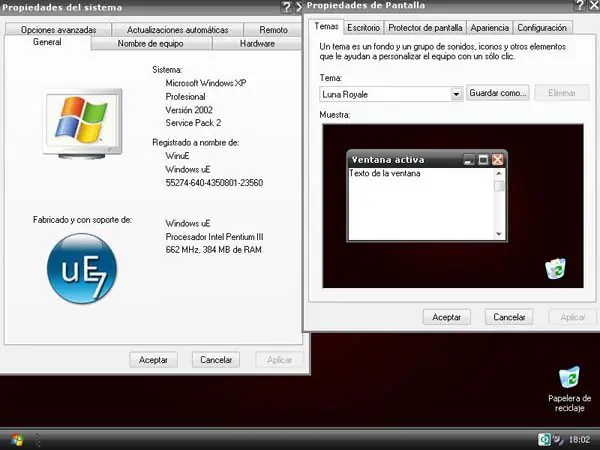
Task: Click Aceptar in Propiedades del sistema
Action: [153, 360]
